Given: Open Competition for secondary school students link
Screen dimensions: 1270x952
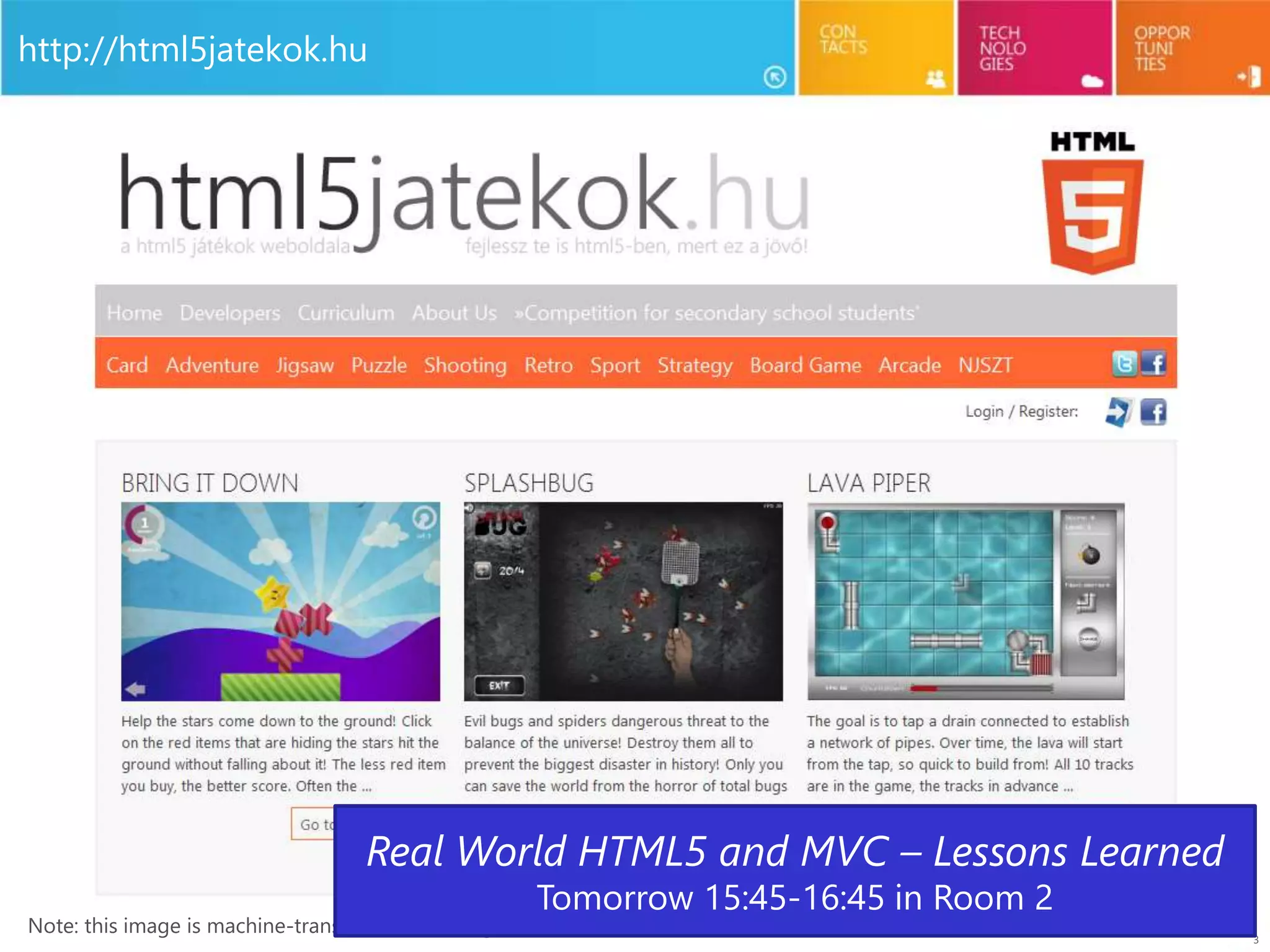Looking at the screenshot, I should 717,313.
